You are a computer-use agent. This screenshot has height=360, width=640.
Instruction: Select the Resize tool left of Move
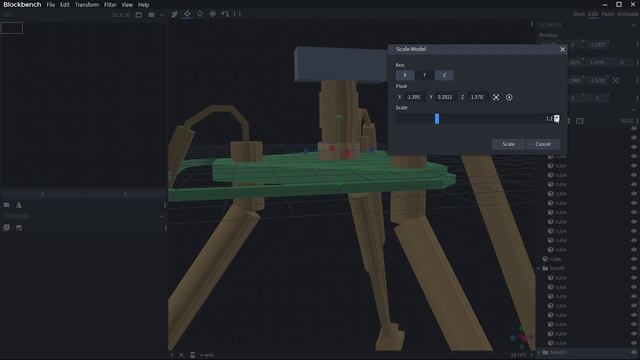(174, 14)
